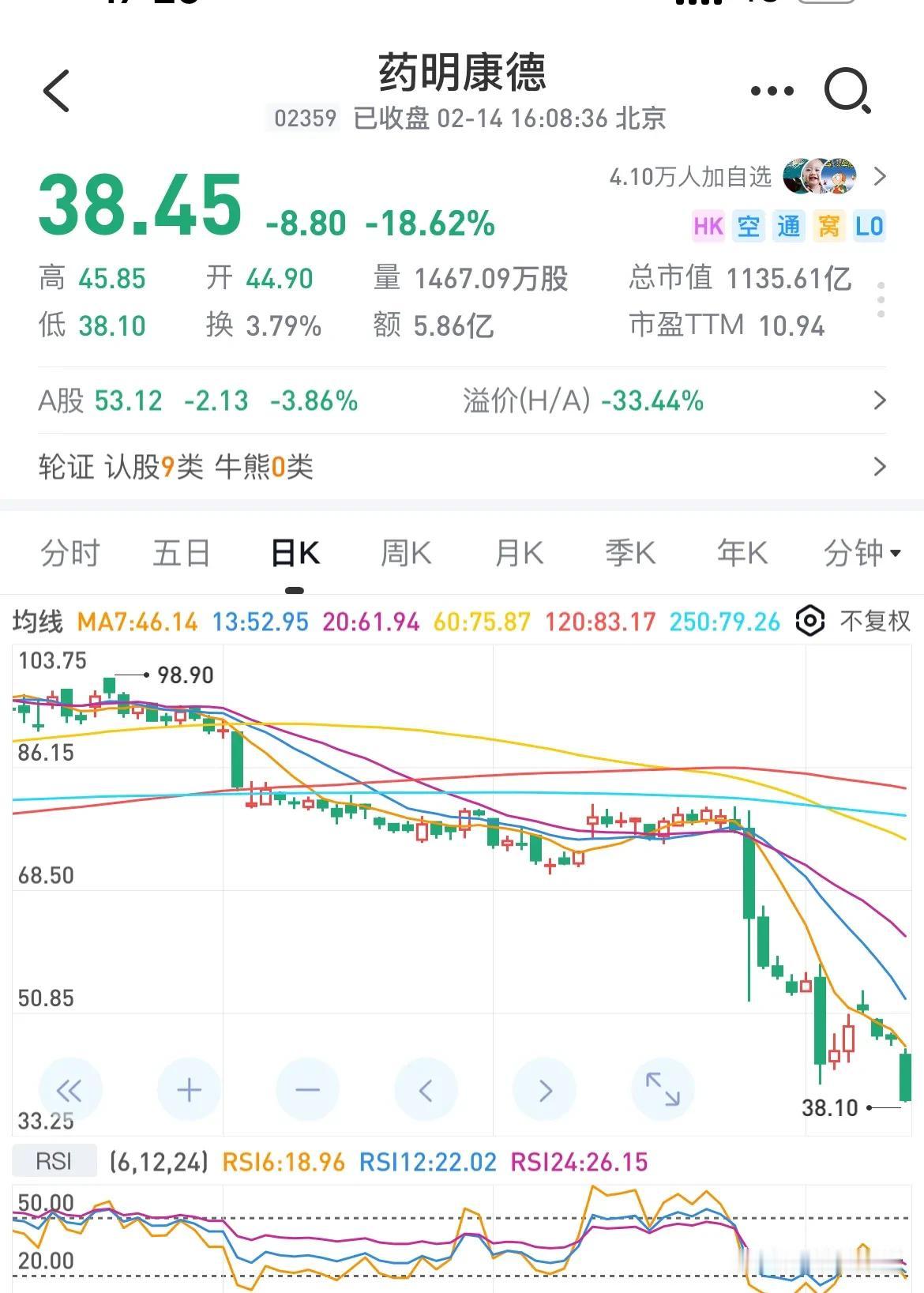924x1293 pixels.
Task: Change the 不复权 price adjustment option
Action: point(875,622)
